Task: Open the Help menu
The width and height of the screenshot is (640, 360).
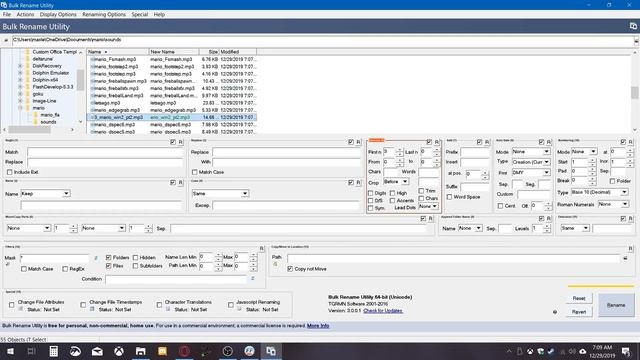Action: pyautogui.click(x=159, y=14)
